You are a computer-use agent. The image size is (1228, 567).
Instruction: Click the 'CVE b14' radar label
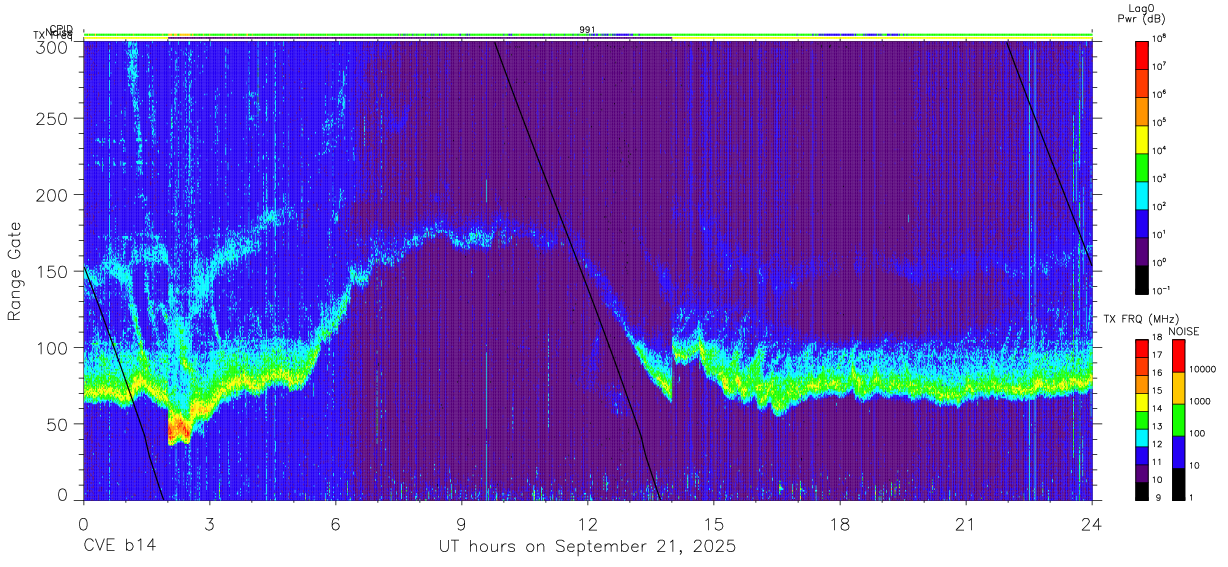(119, 547)
